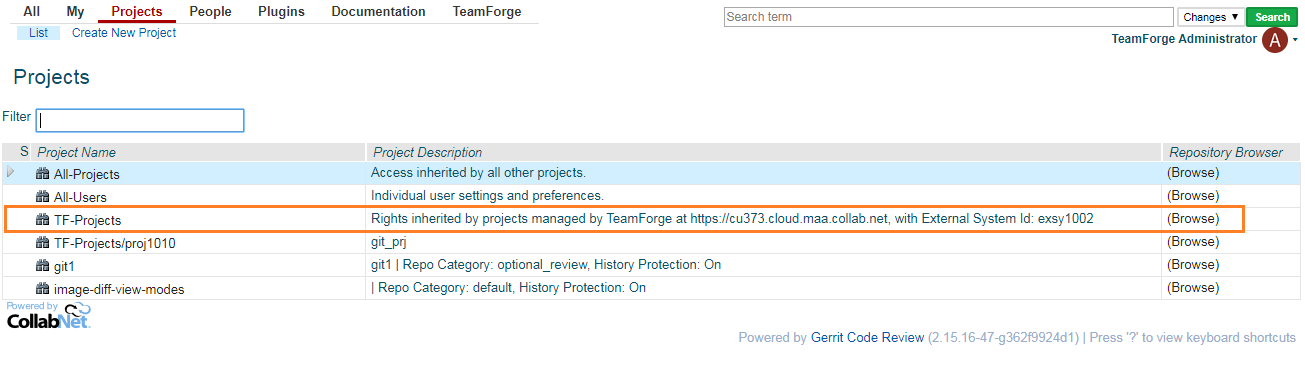Open the user menu arrow beside the avatar

(1296, 41)
